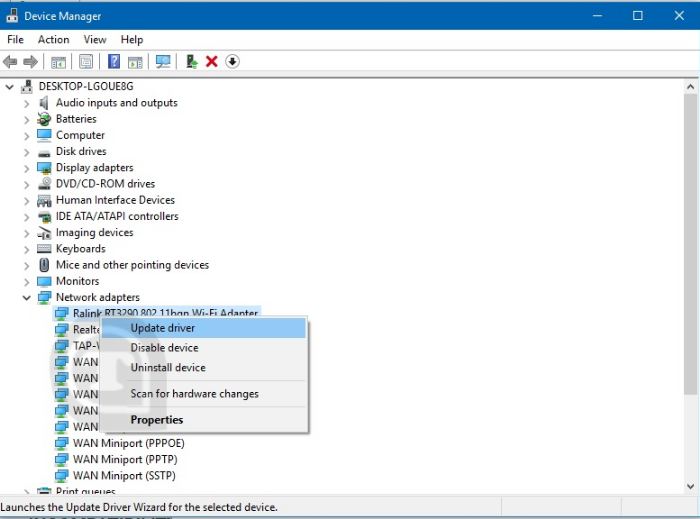Expand DVD/CD-ROM drives category

[x=26, y=184]
